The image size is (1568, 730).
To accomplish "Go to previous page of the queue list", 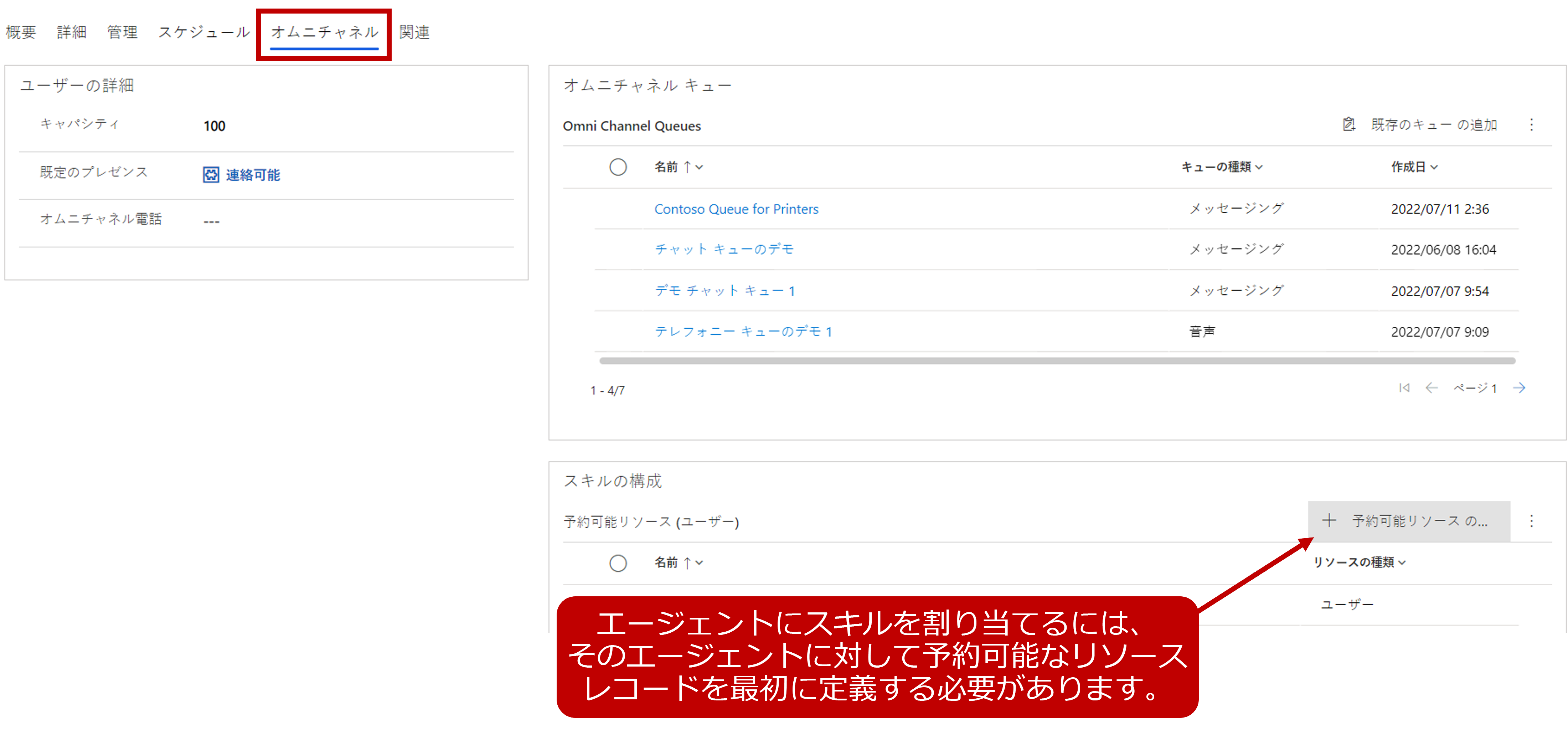I will coord(1431,388).
